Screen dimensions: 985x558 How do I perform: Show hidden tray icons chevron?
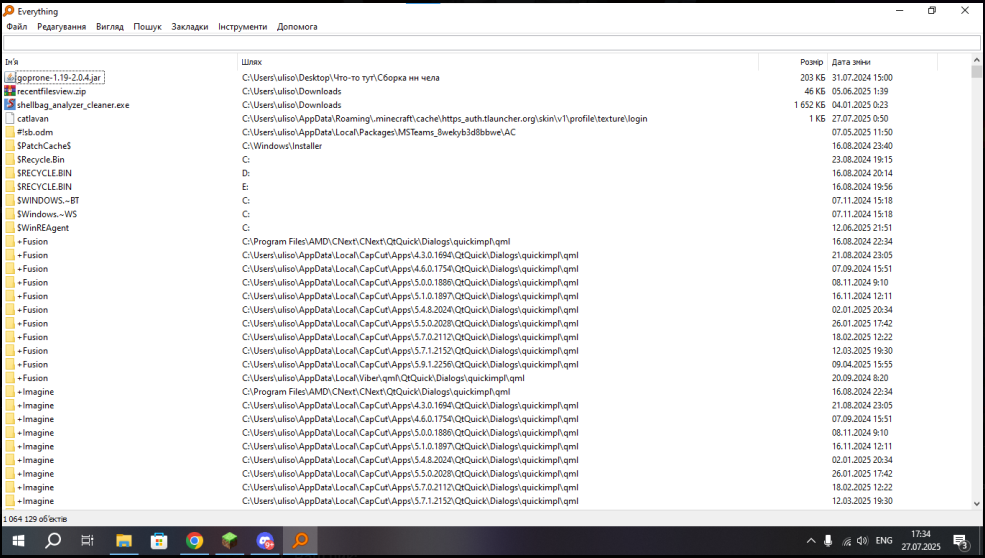811,541
